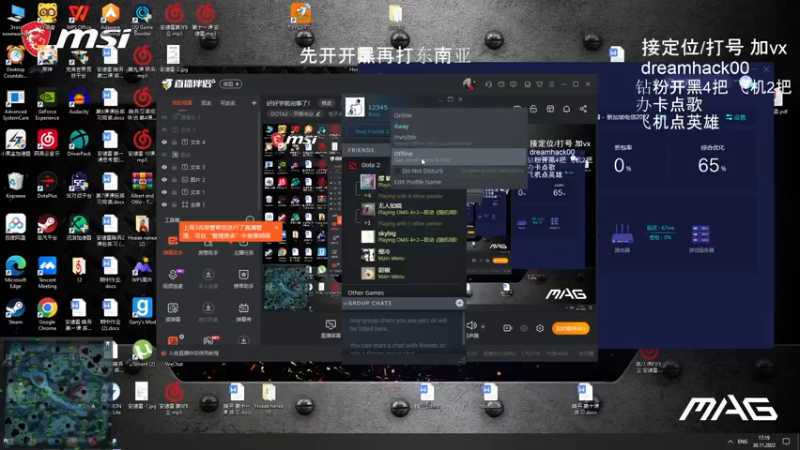Image resolution: width=800 pixels, height=450 pixels.
Task: Select Online status in Steam menu
Action: point(403,115)
